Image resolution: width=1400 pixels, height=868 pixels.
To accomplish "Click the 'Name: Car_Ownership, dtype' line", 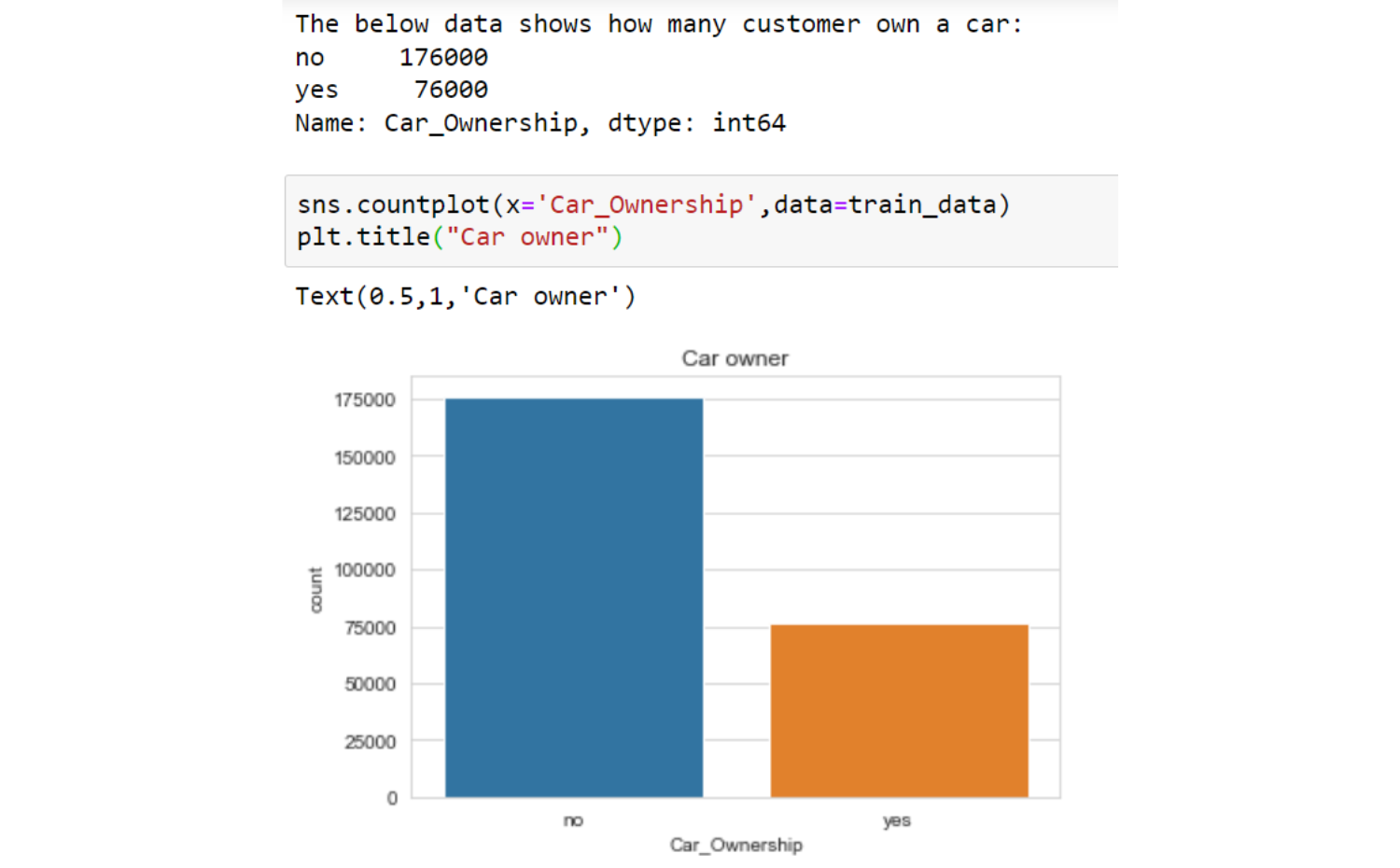I will click(540, 123).
